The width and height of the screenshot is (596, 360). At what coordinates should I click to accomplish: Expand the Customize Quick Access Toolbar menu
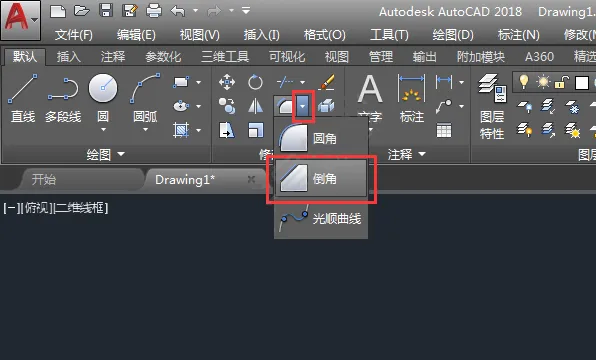click(246, 10)
